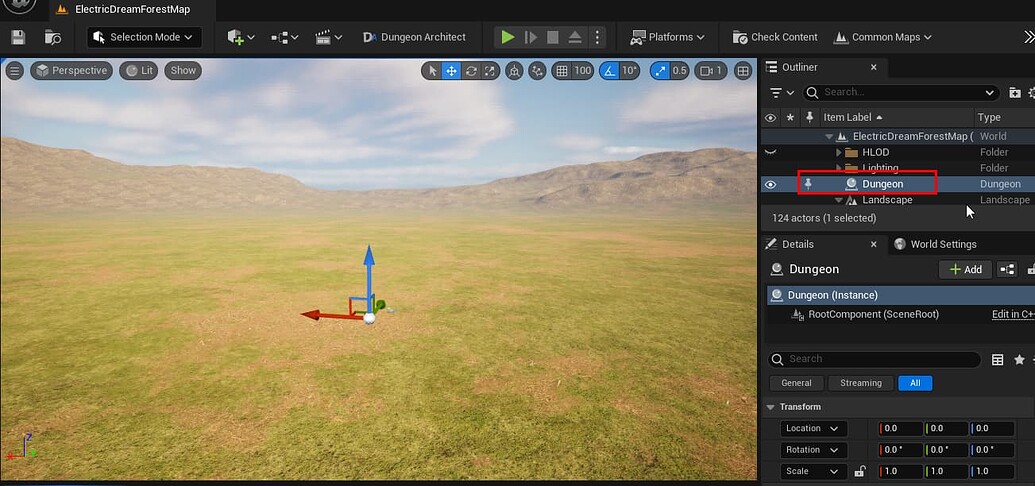The image size is (1035, 486).
Task: Expand the Platforms dropdown
Action: pos(667,37)
